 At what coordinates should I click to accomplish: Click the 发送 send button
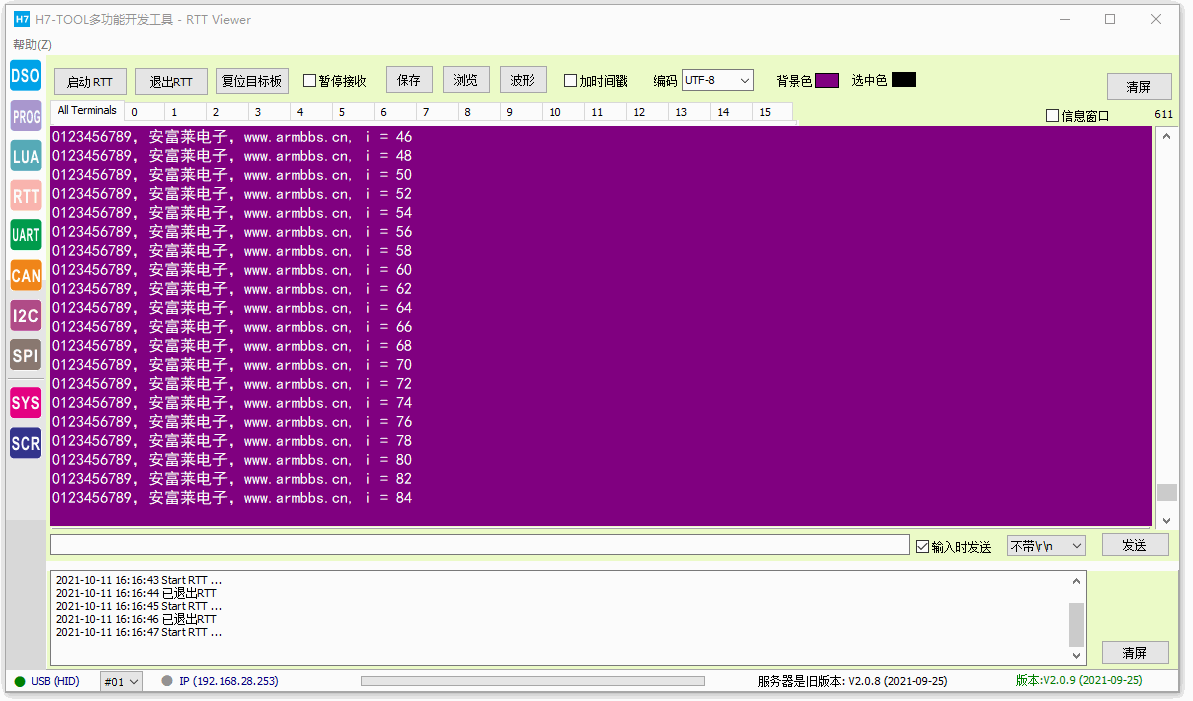[x=1134, y=545]
